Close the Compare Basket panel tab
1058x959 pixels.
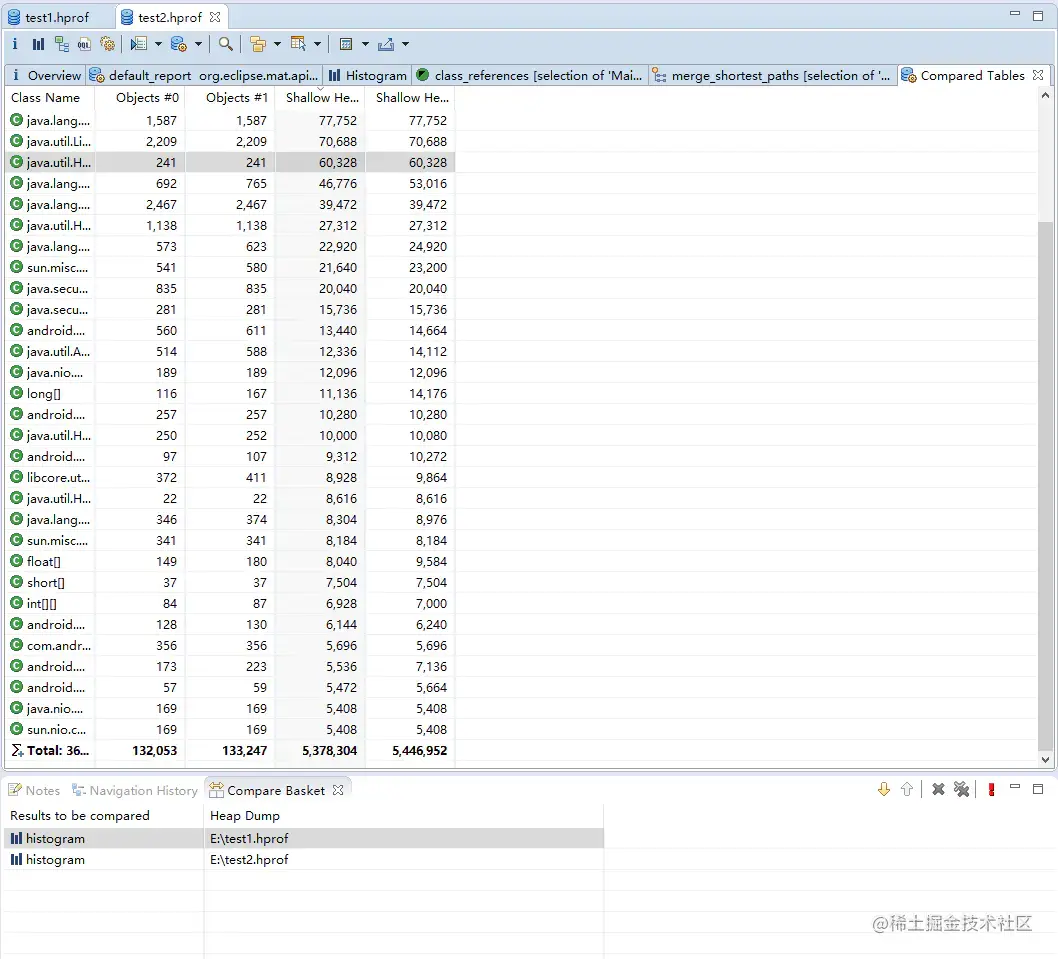pyautogui.click(x=338, y=790)
